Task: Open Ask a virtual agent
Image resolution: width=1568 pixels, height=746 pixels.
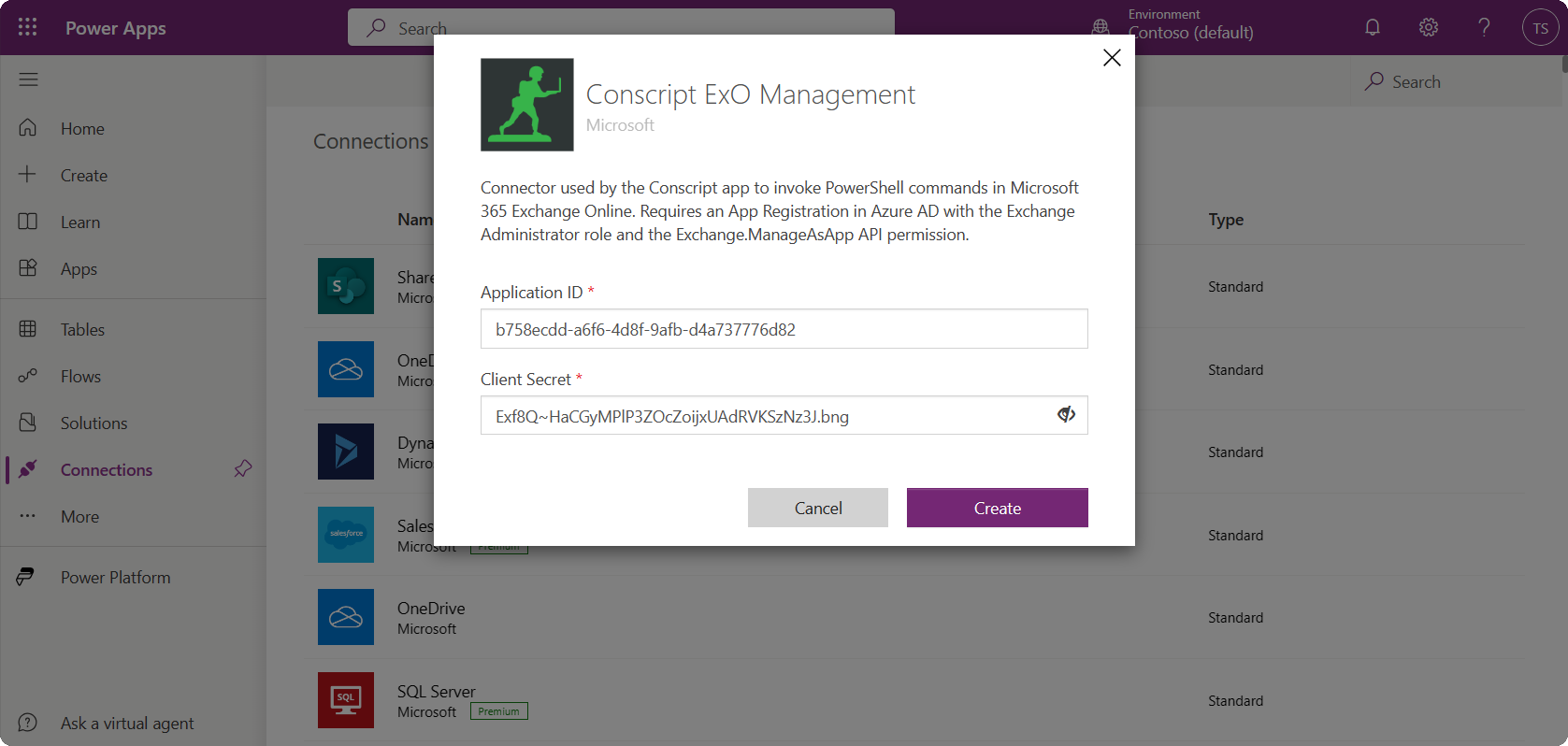Action: coord(127,723)
